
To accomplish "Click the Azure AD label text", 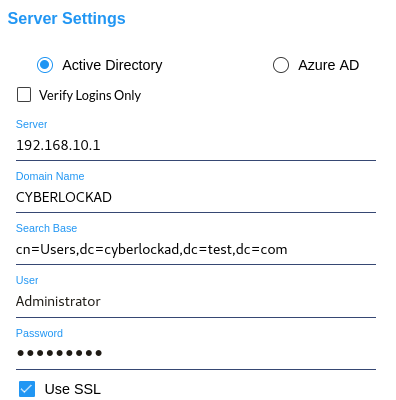I will pos(329,65).
